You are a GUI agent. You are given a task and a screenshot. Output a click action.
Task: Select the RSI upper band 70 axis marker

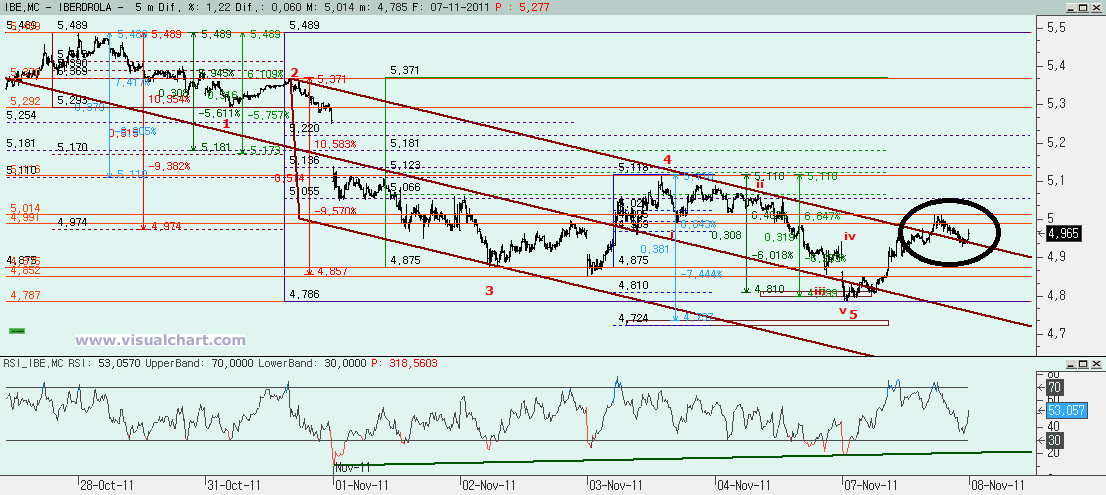(x=1055, y=387)
